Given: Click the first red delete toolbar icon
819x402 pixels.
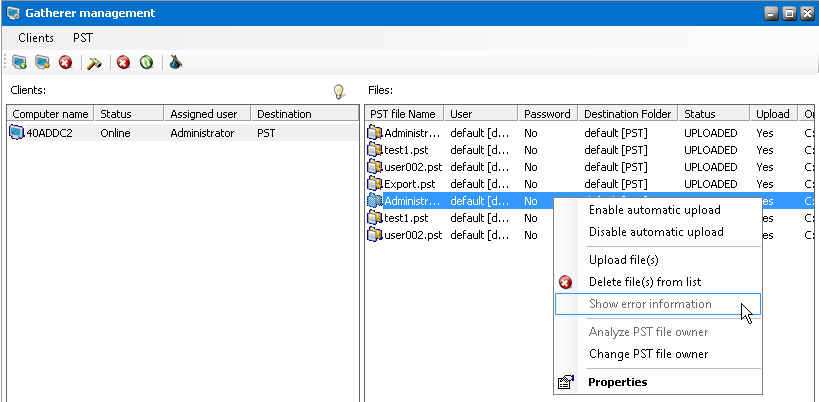Looking at the screenshot, I should (x=65, y=62).
